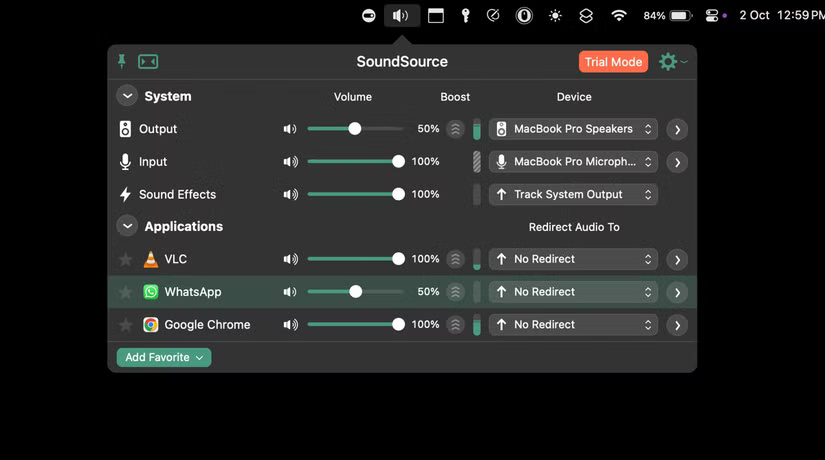Click the compact view icon beside pin
The image size is (825, 460).
tap(148, 62)
